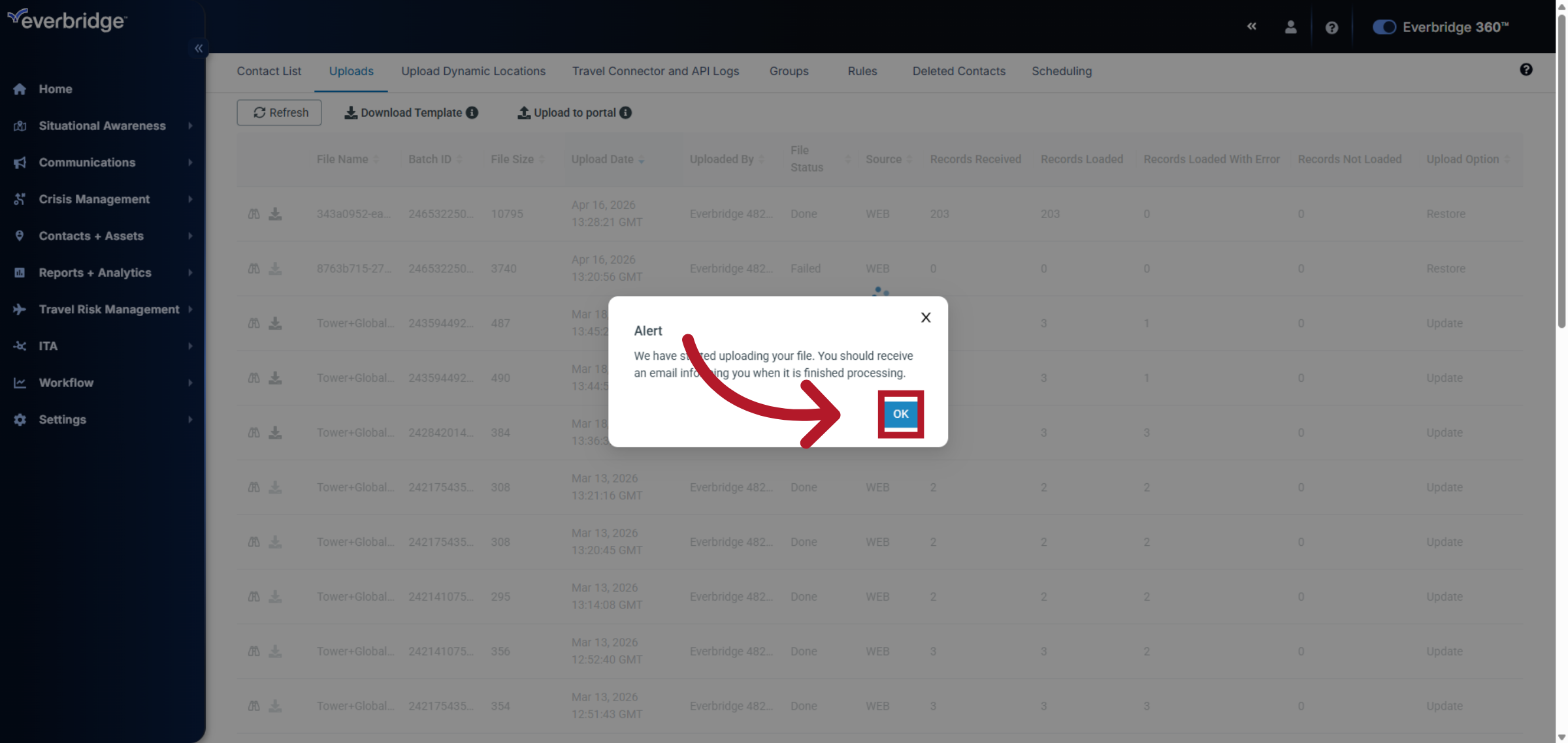Click OK in the Alert dialog
1568x743 pixels.
coord(900,414)
